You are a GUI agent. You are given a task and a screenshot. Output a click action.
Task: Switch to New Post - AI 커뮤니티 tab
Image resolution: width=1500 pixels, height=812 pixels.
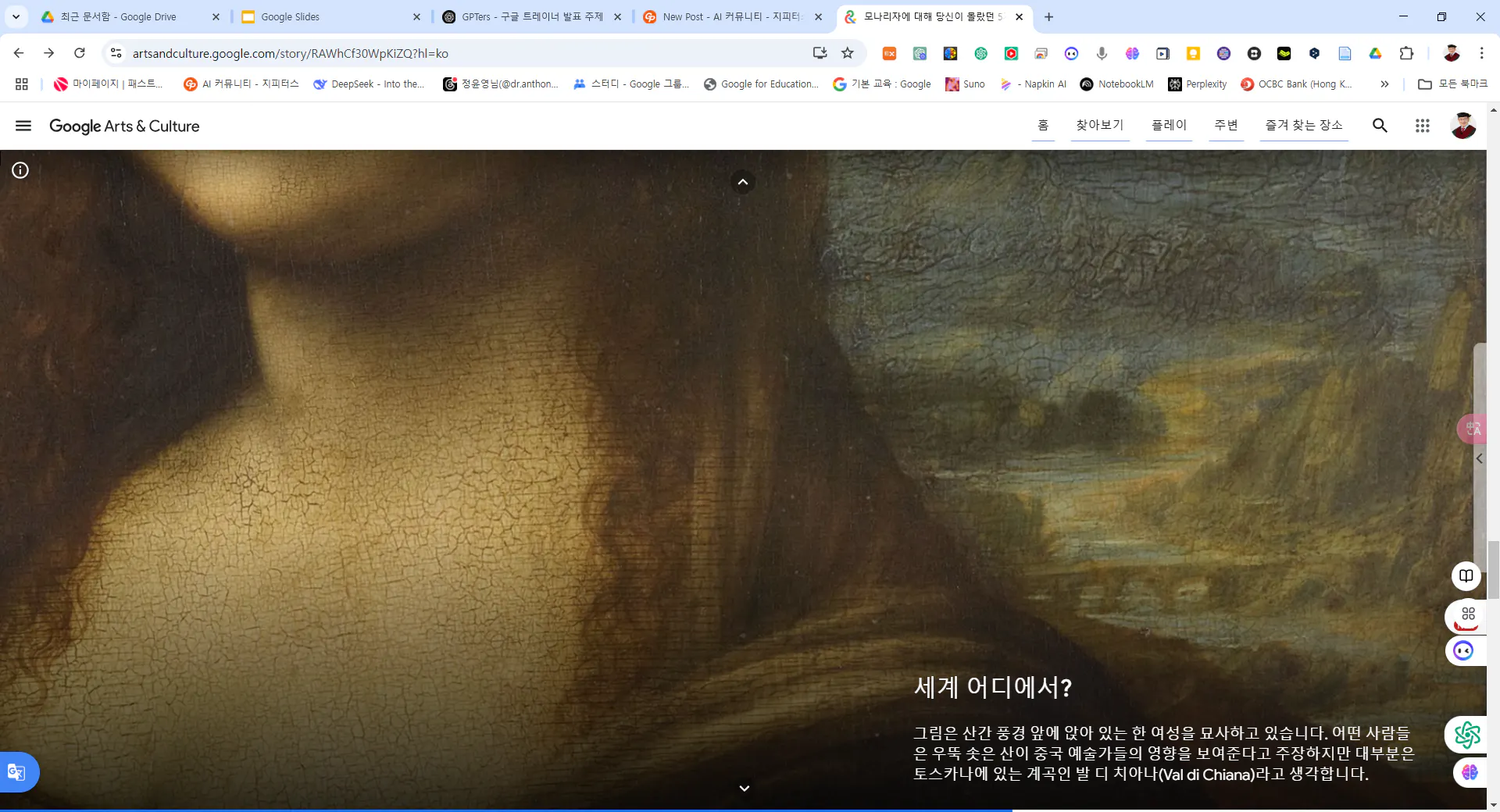pos(725,16)
